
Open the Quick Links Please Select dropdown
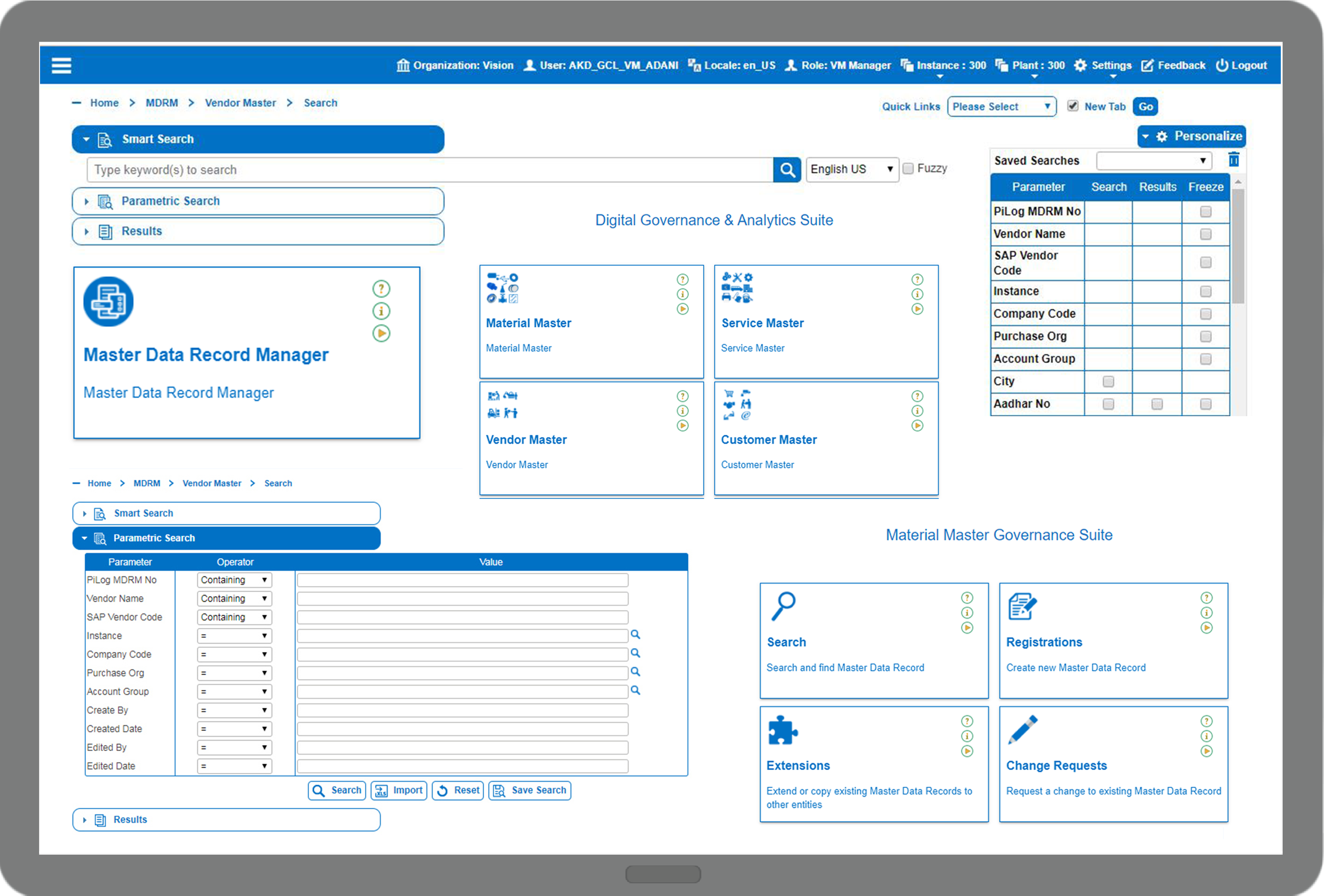click(1002, 106)
